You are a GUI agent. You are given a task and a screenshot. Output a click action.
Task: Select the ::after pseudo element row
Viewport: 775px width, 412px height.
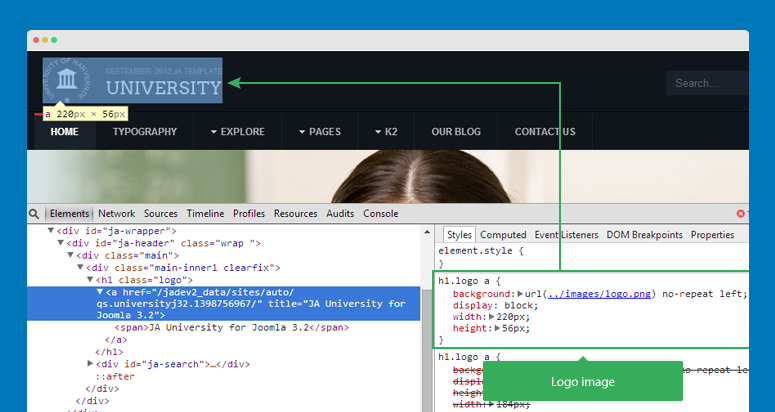click(115, 376)
